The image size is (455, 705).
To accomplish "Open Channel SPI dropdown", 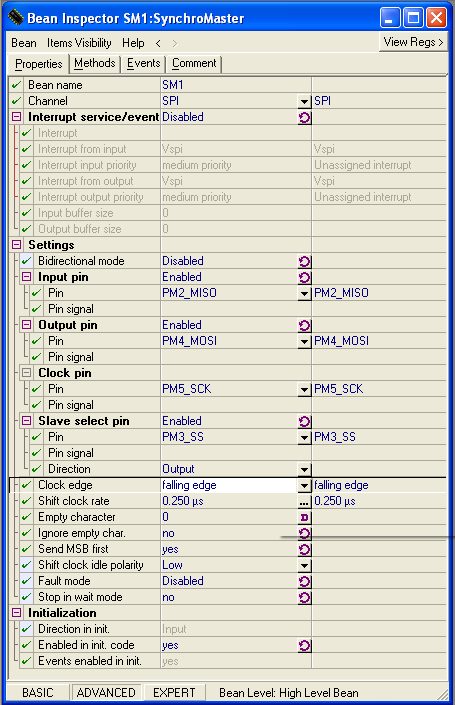I will pyautogui.click(x=304, y=102).
